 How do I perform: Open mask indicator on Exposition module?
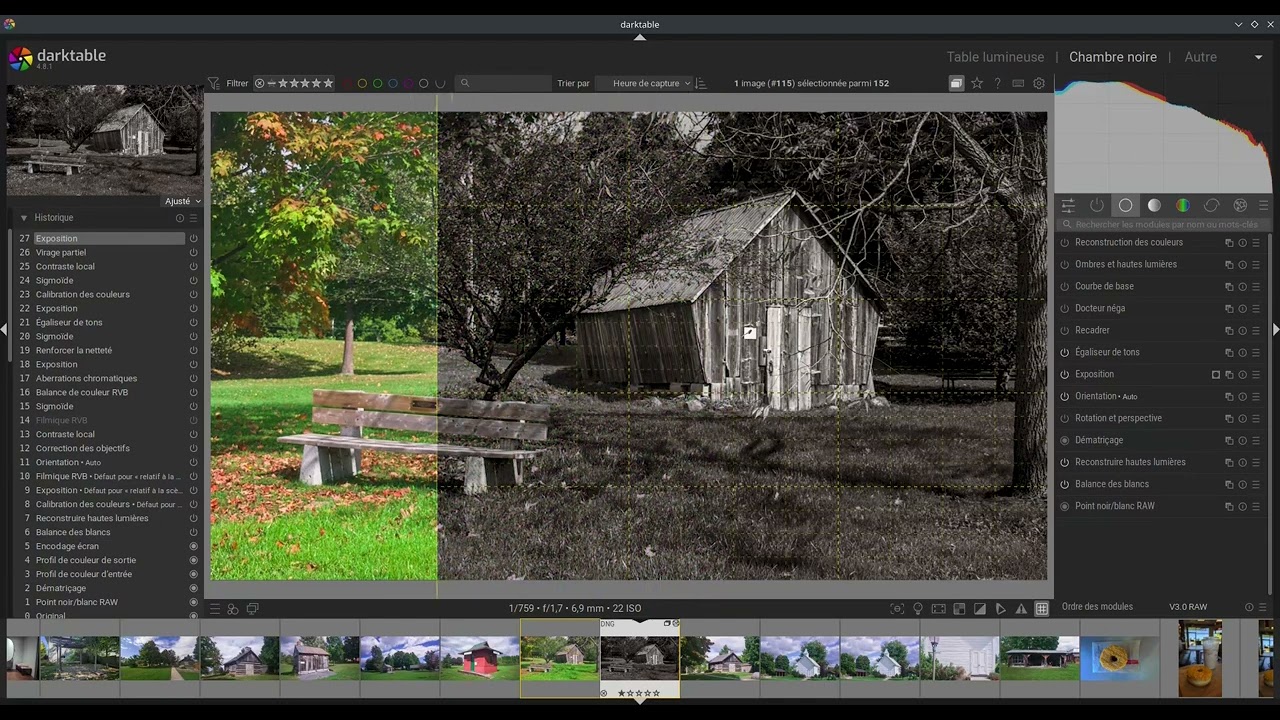1216,374
